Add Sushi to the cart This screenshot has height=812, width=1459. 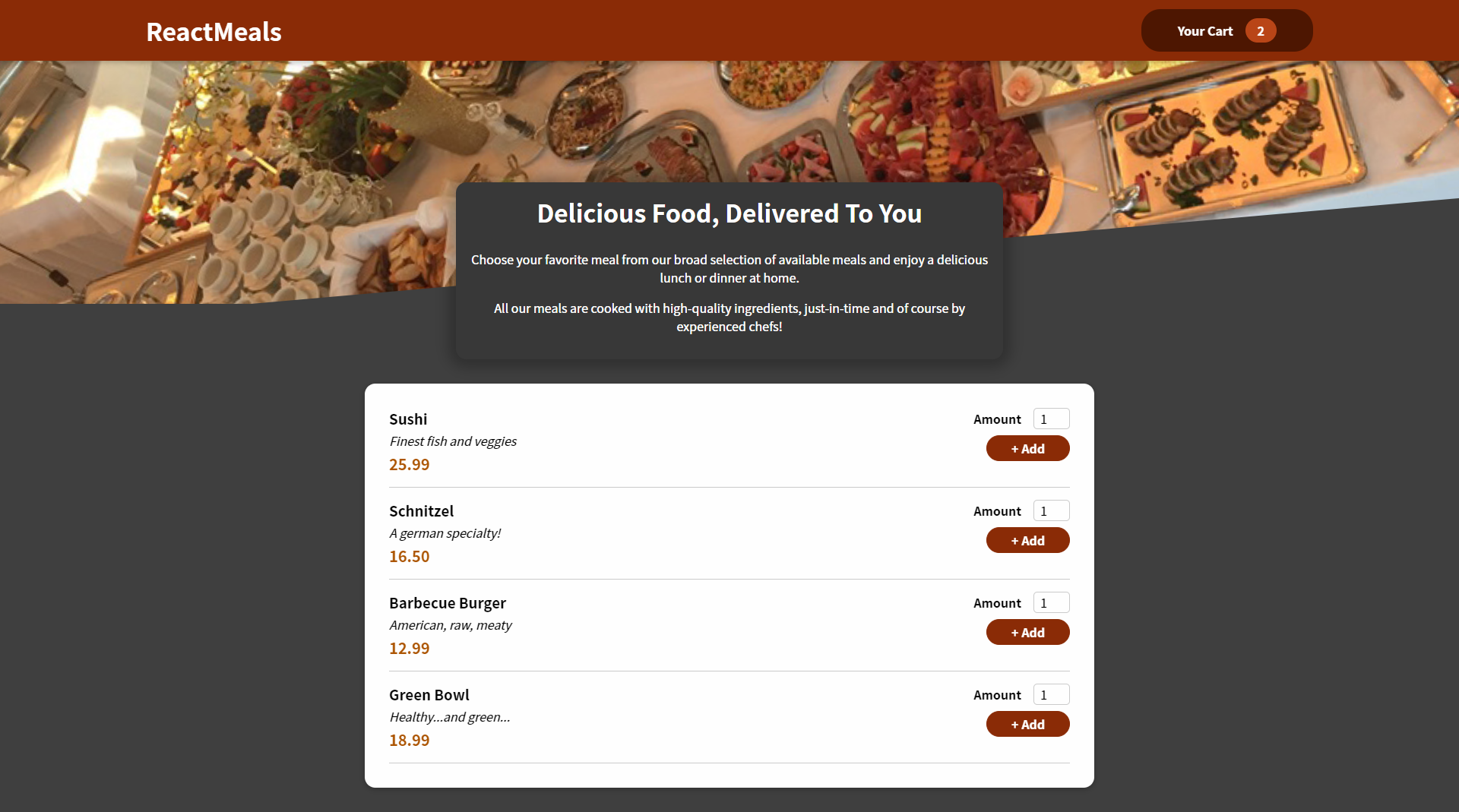[x=1027, y=448]
